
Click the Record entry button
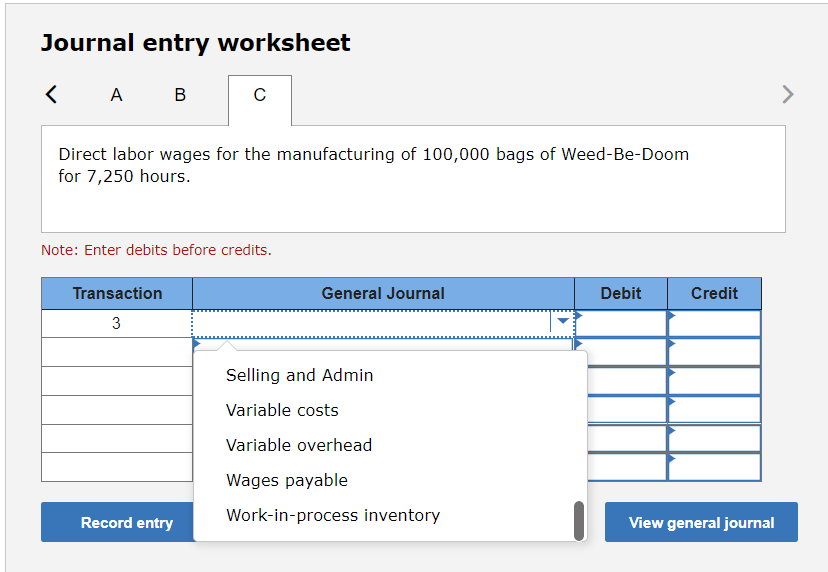point(118,522)
